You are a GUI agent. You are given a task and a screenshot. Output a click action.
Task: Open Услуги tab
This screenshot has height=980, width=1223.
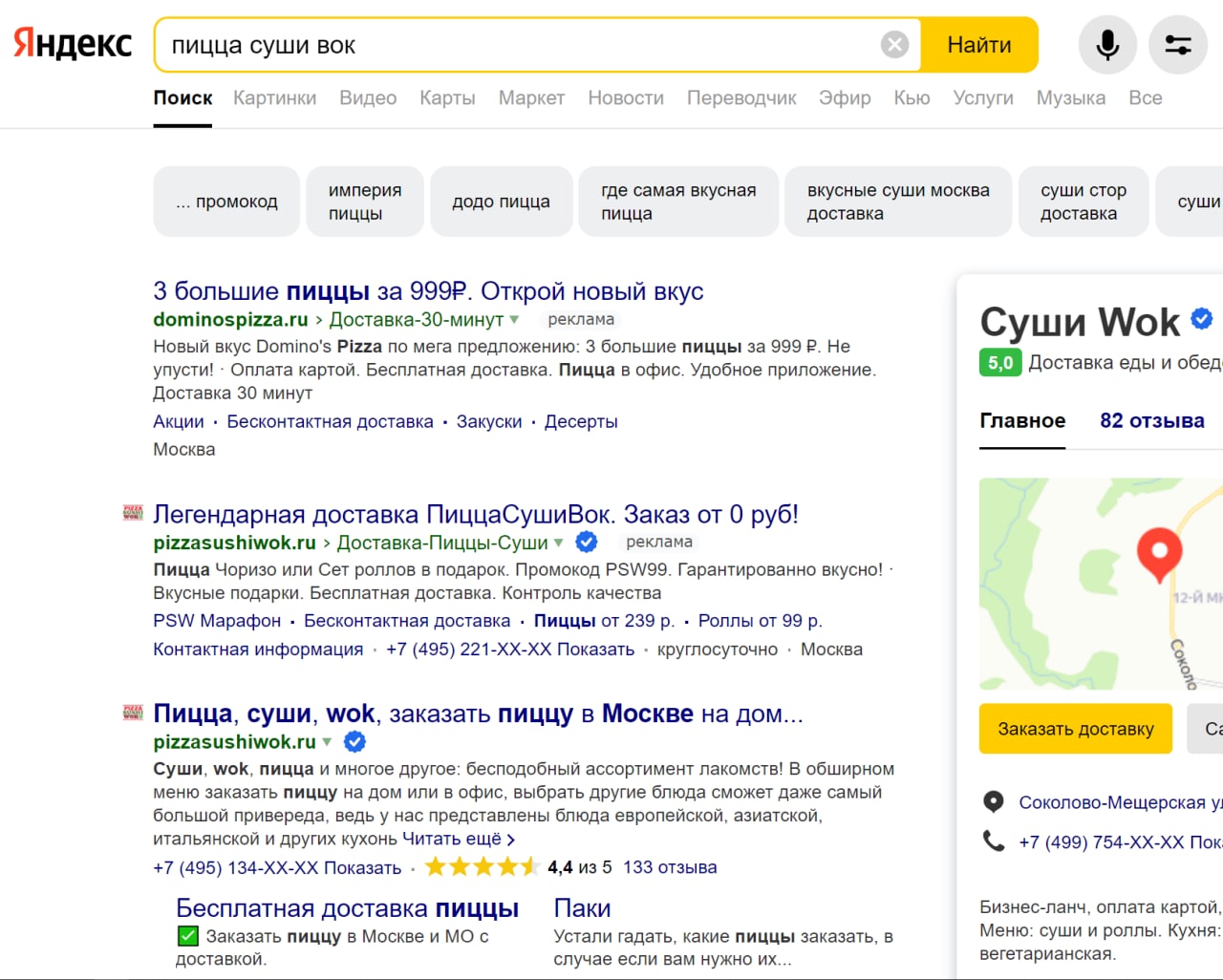983,97
